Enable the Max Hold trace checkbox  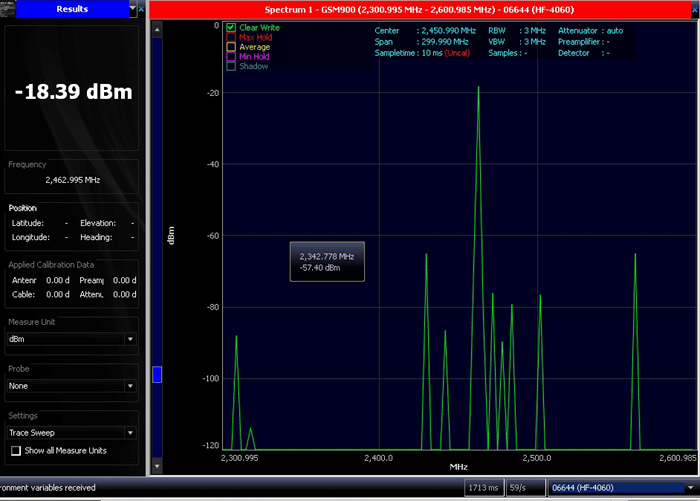(x=231, y=38)
